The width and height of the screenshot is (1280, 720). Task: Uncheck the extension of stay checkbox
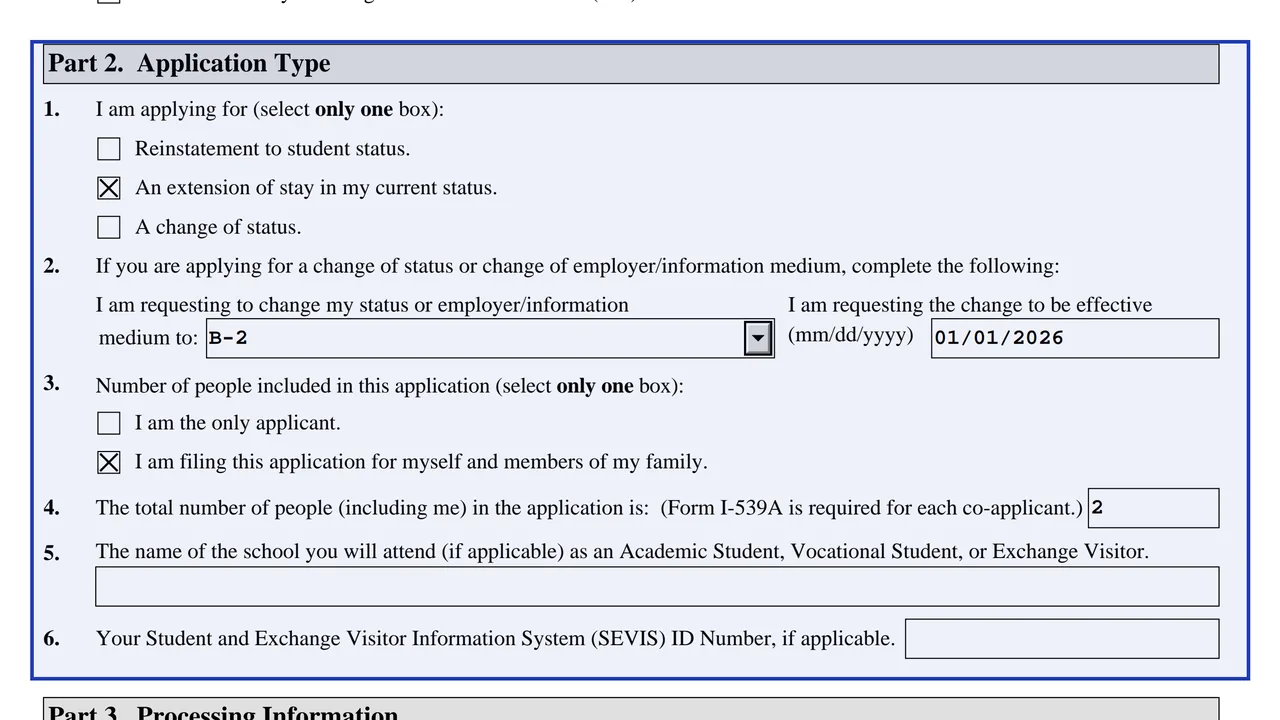point(109,188)
